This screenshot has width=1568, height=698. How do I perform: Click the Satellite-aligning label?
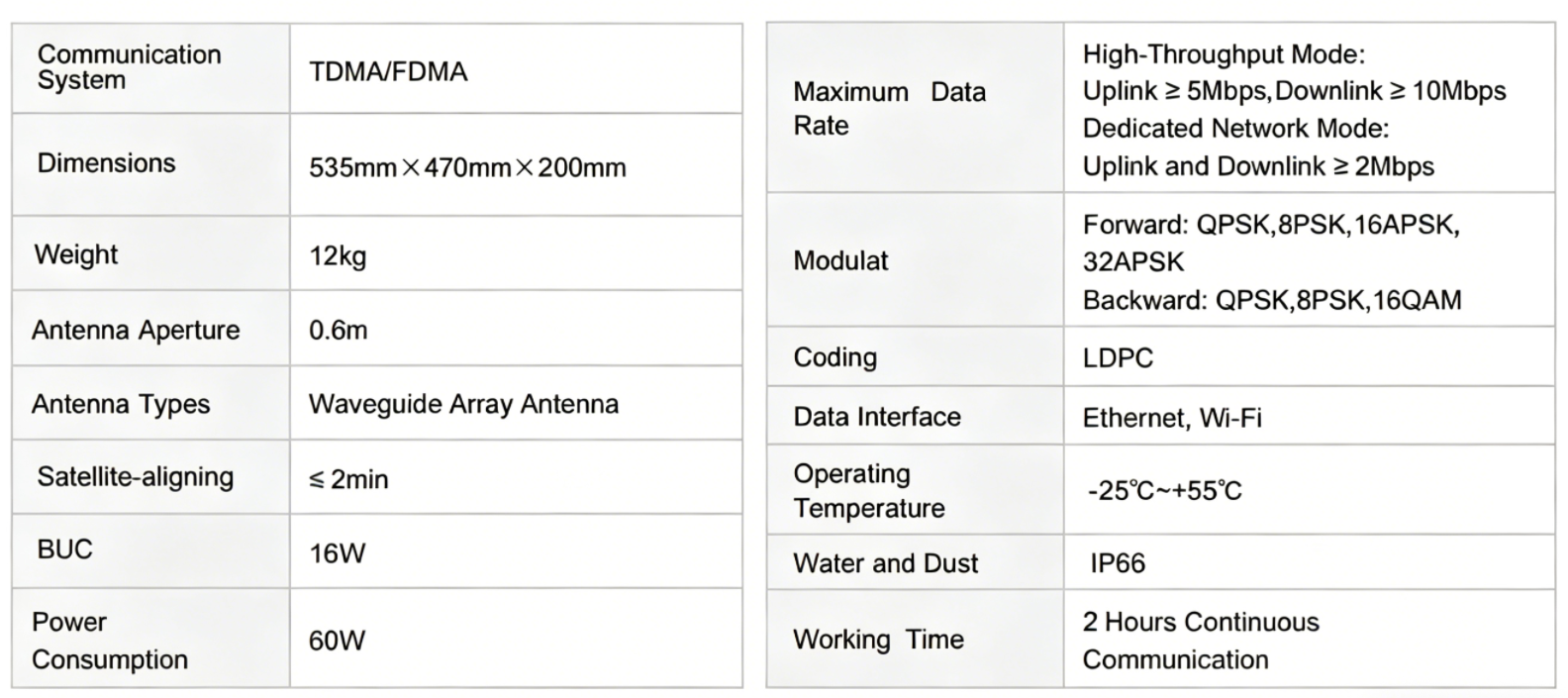[136, 477]
